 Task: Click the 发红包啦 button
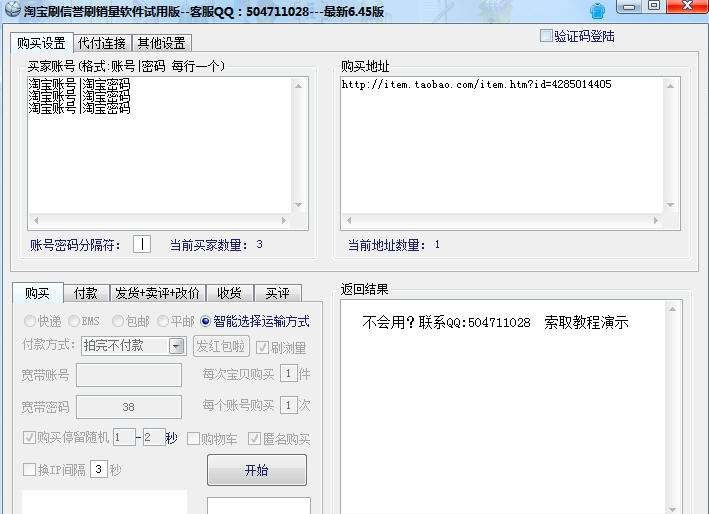[221, 346]
